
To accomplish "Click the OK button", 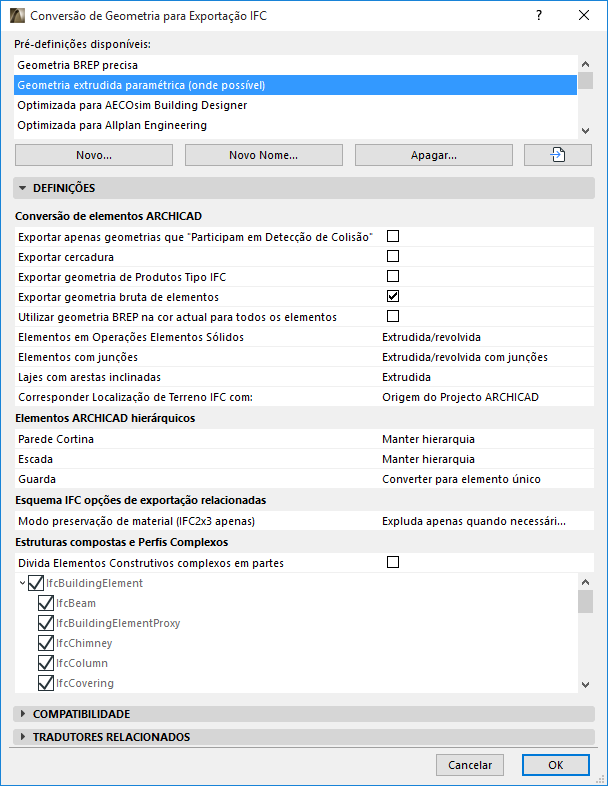I will (555, 764).
